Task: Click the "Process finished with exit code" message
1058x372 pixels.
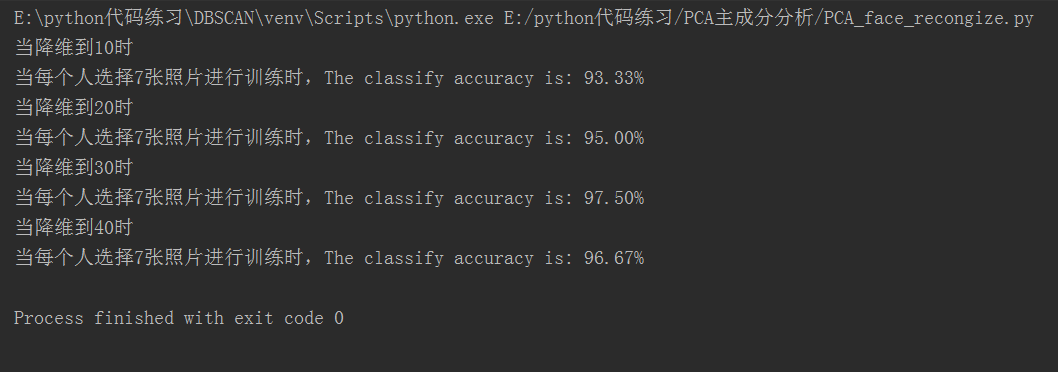Action: [169, 318]
